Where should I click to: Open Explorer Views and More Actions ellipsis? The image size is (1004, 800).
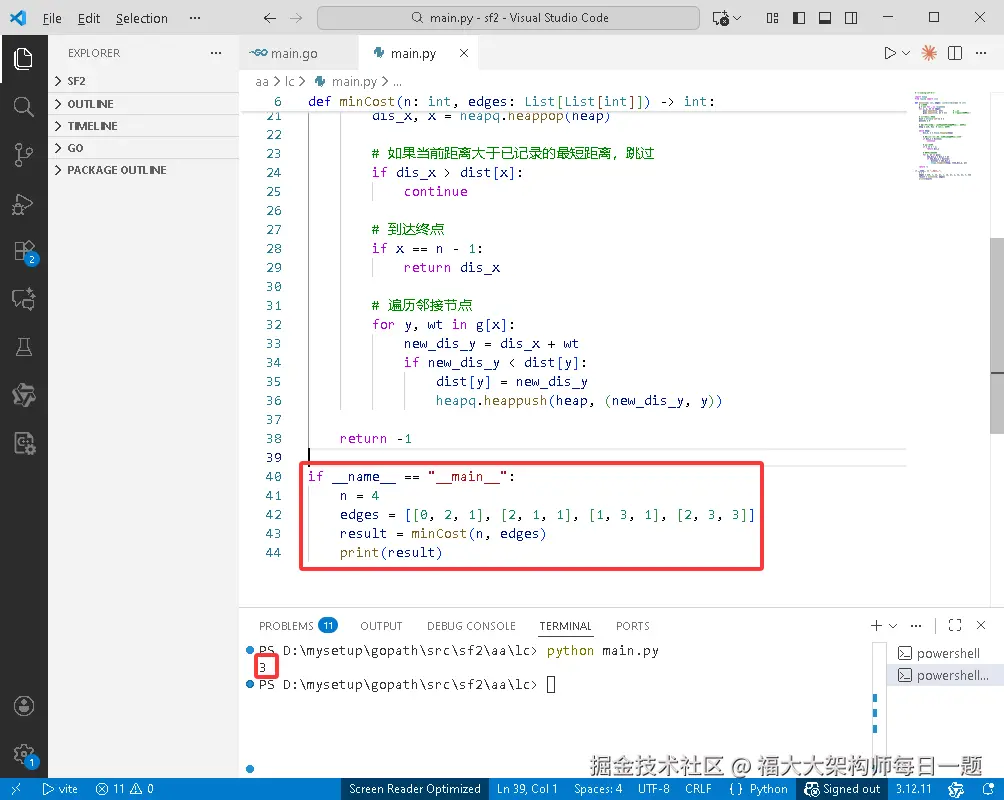(216, 53)
